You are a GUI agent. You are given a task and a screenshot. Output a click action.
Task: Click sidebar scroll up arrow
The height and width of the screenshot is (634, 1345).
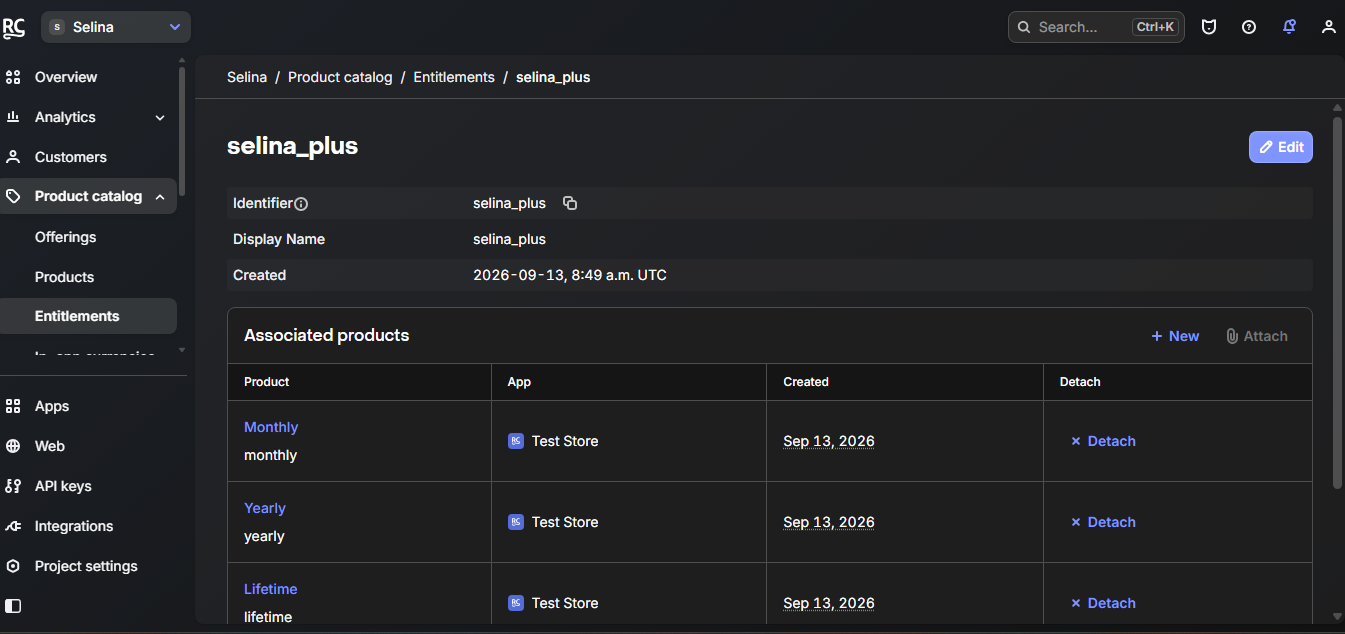[x=182, y=61]
